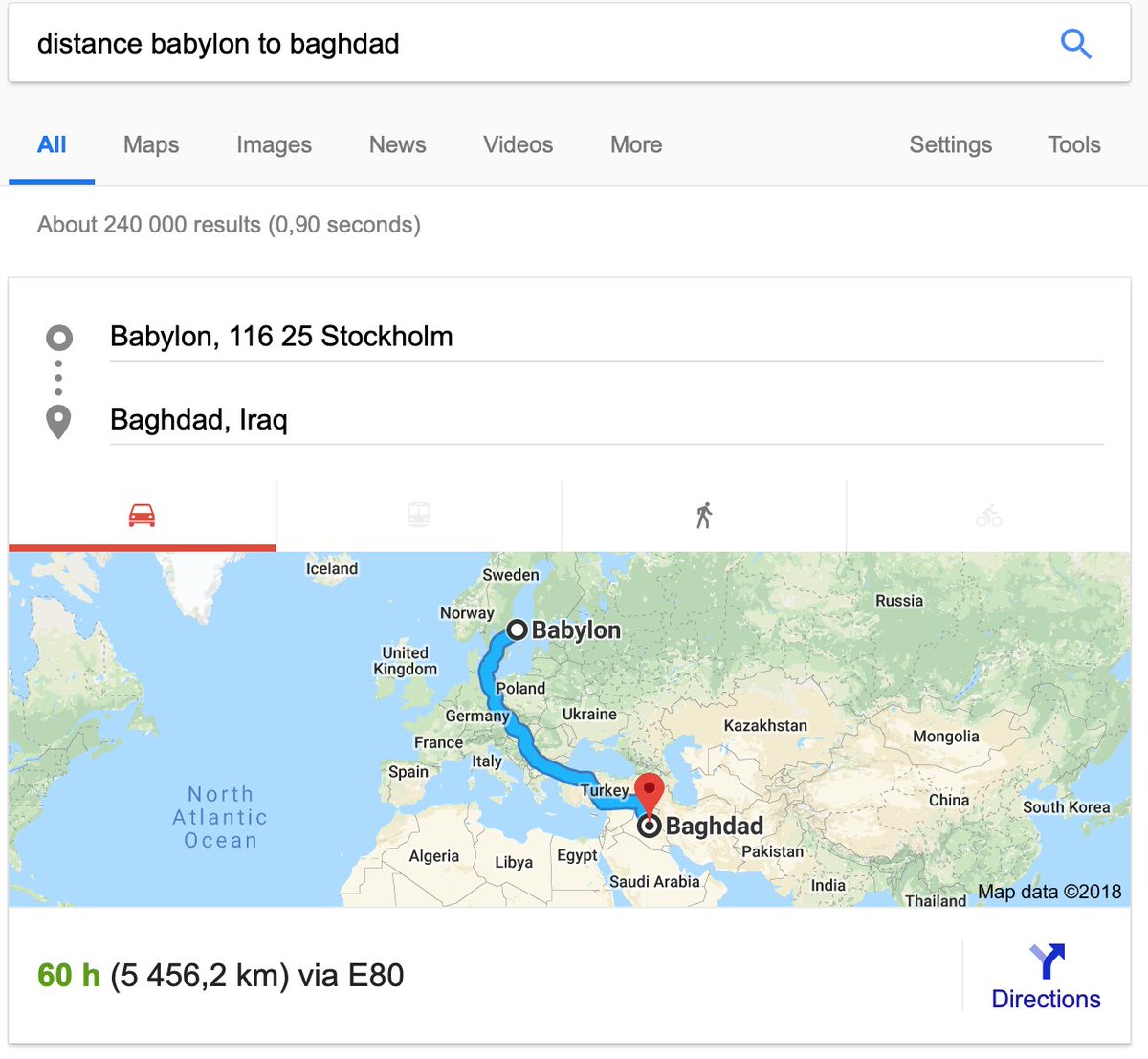Image resolution: width=1148 pixels, height=1059 pixels.
Task: Open search Settings menu
Action: 950,144
